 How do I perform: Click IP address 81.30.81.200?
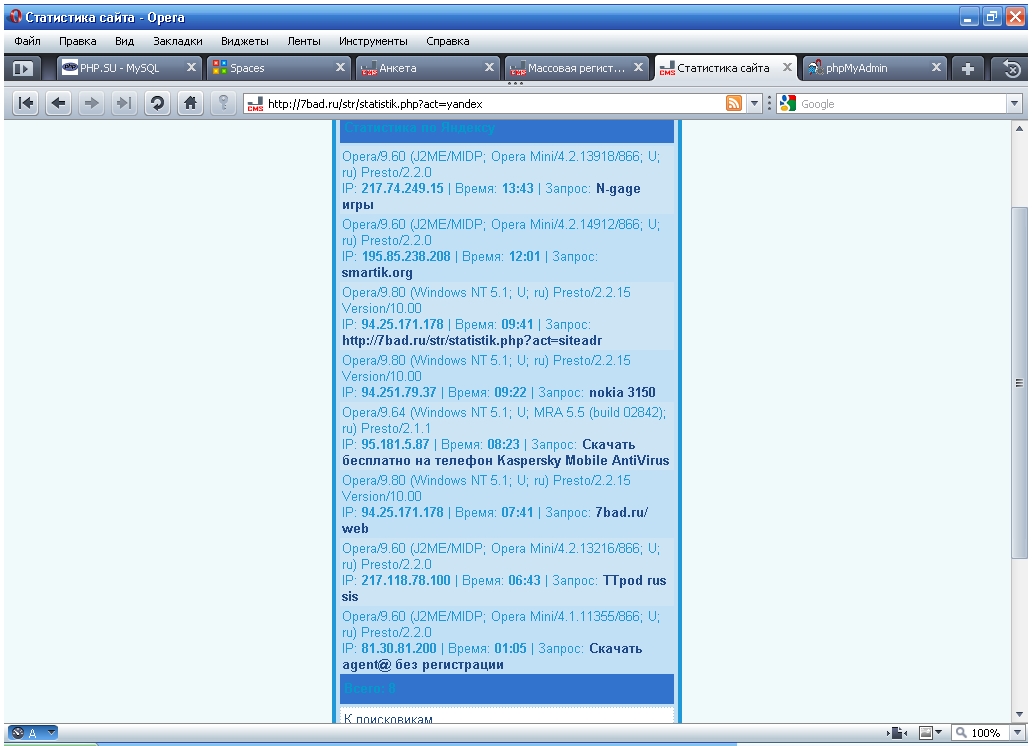(x=399, y=649)
